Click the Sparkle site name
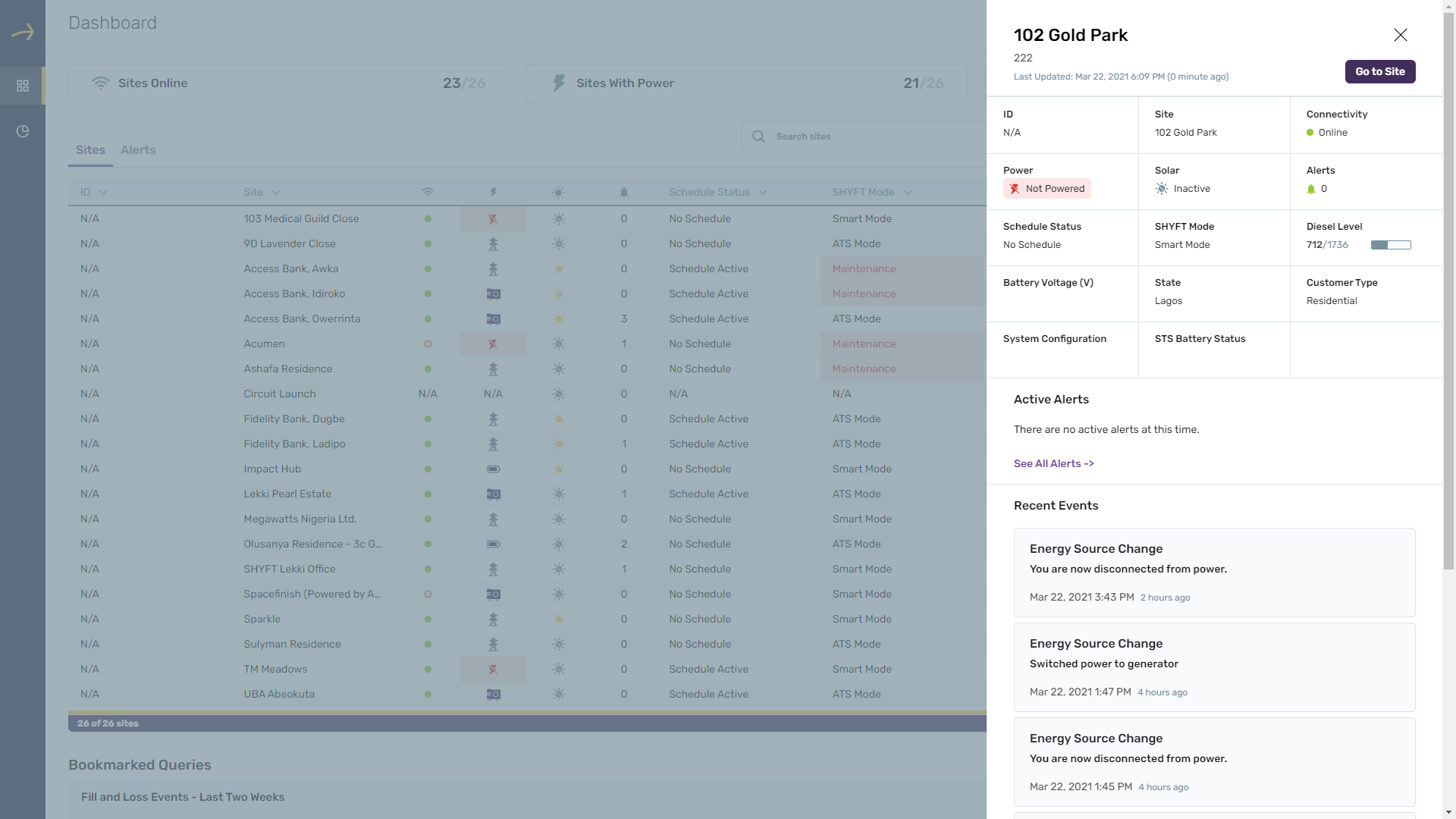This screenshot has width=1456, height=819. pyautogui.click(x=262, y=620)
